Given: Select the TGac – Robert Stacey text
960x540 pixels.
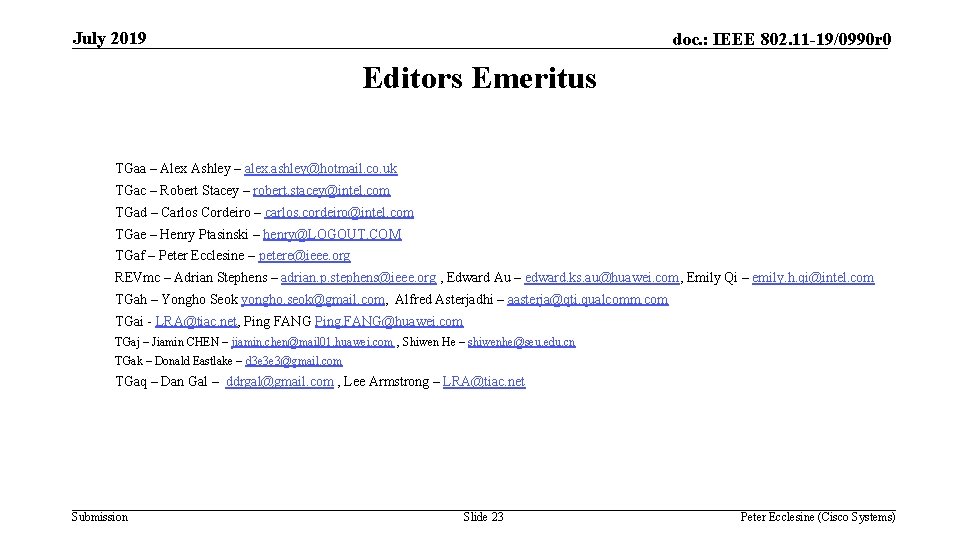Looking at the screenshot, I should click(177, 190).
